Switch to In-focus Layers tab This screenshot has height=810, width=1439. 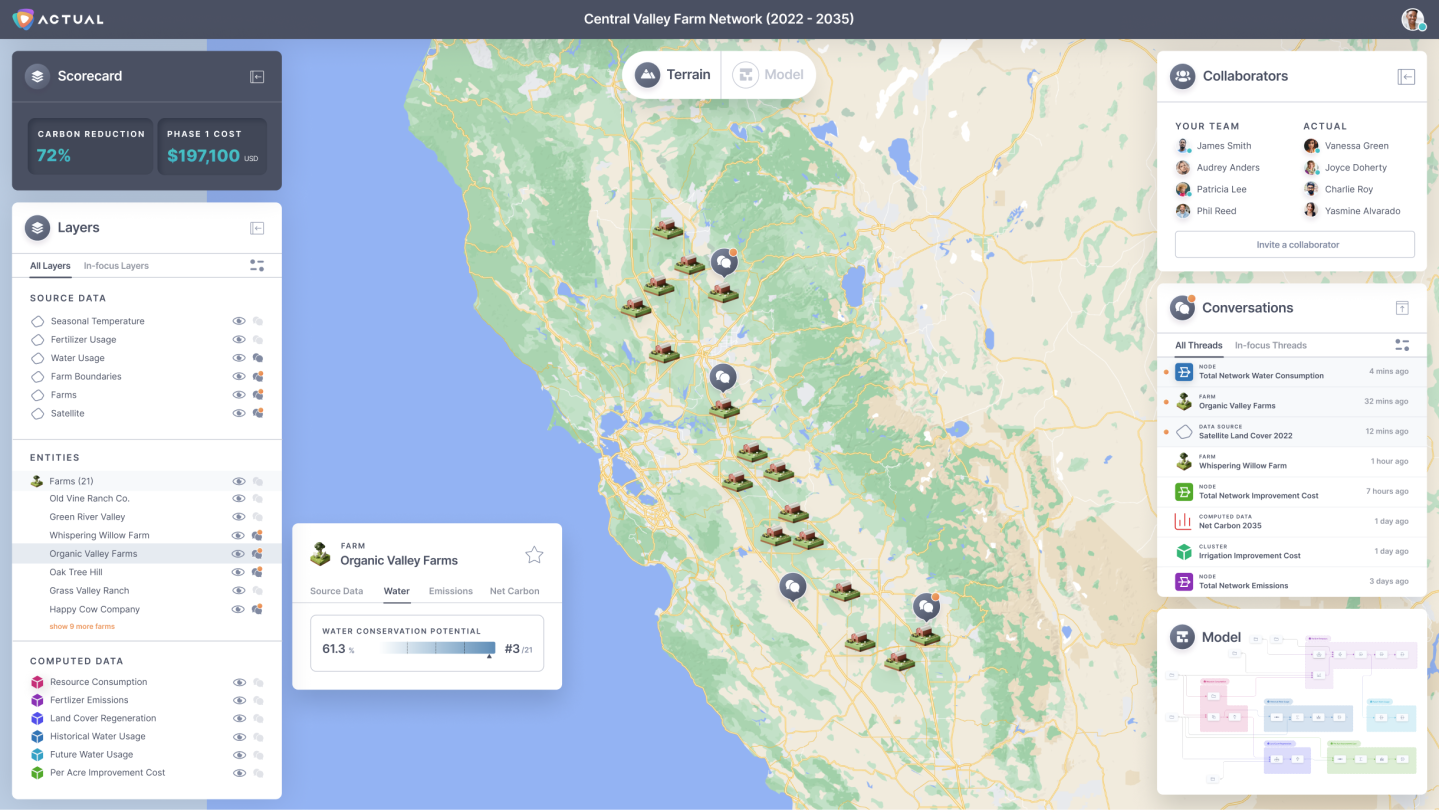pos(116,266)
